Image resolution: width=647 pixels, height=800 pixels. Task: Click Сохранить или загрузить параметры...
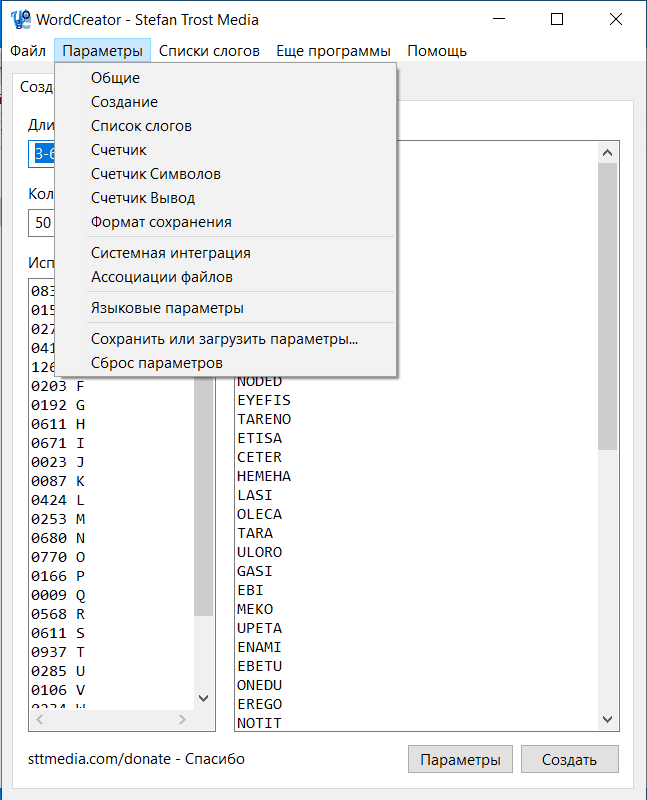[x=224, y=339]
